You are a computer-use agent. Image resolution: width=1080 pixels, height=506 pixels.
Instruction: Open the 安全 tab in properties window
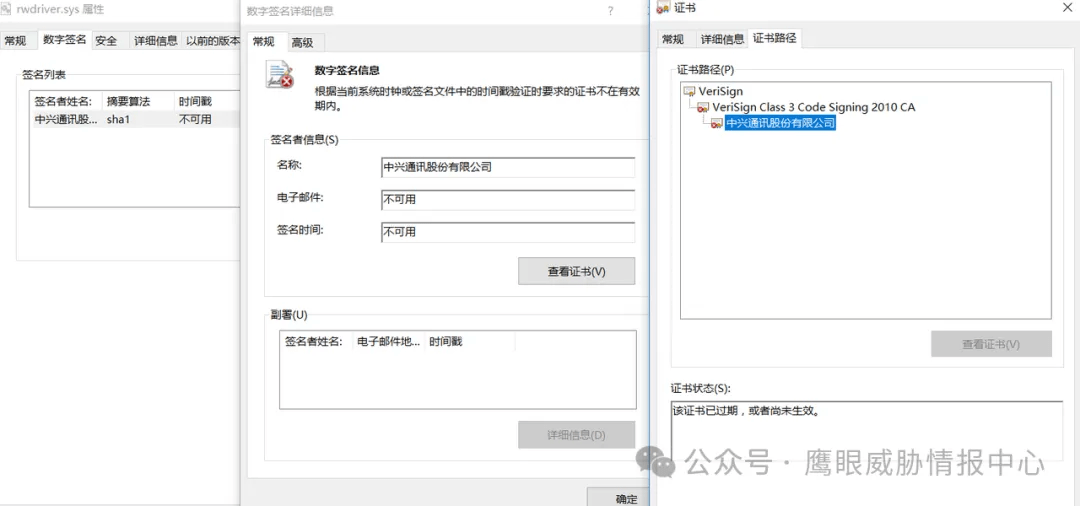pyautogui.click(x=105, y=41)
